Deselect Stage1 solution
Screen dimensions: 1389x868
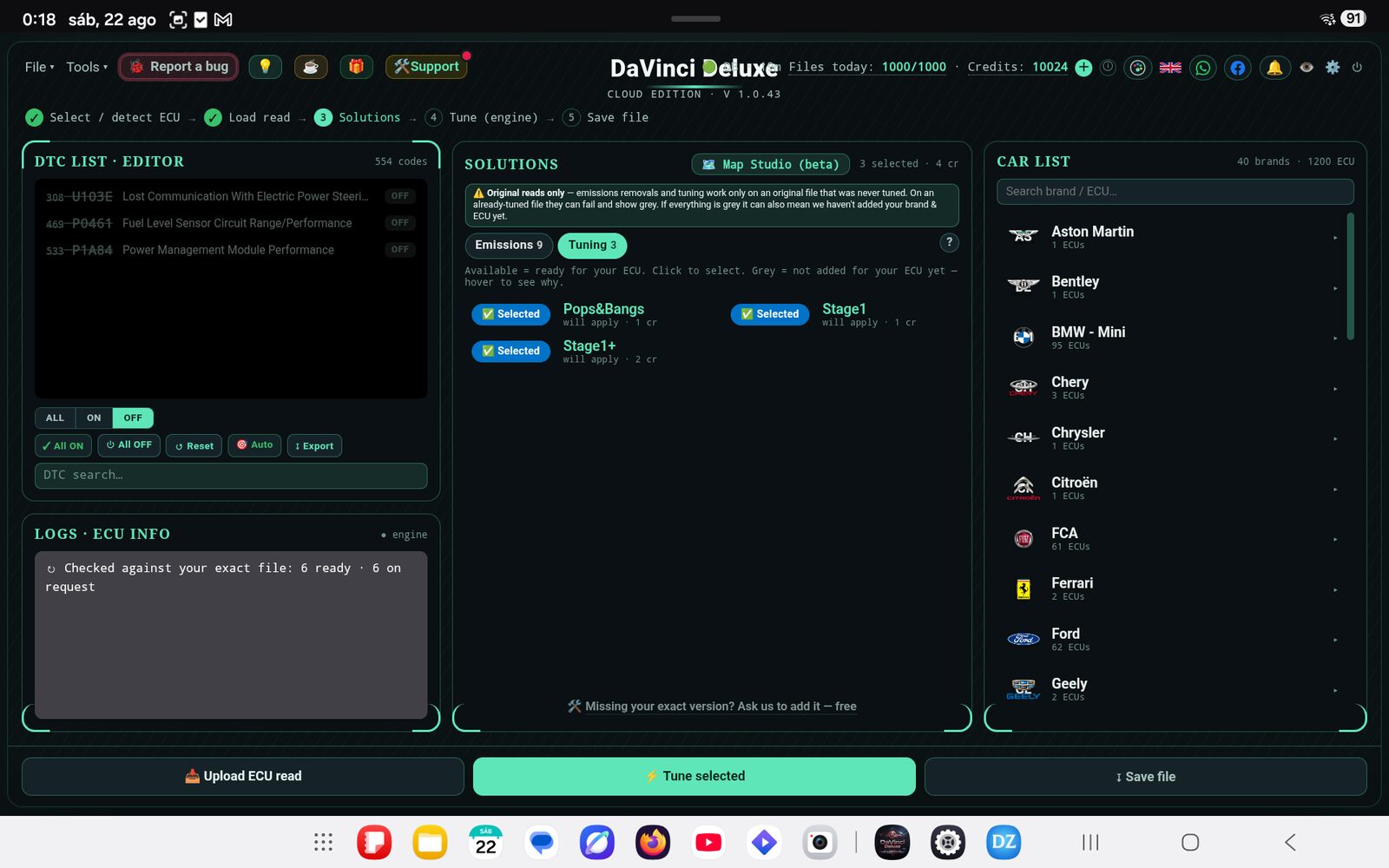tap(770, 314)
